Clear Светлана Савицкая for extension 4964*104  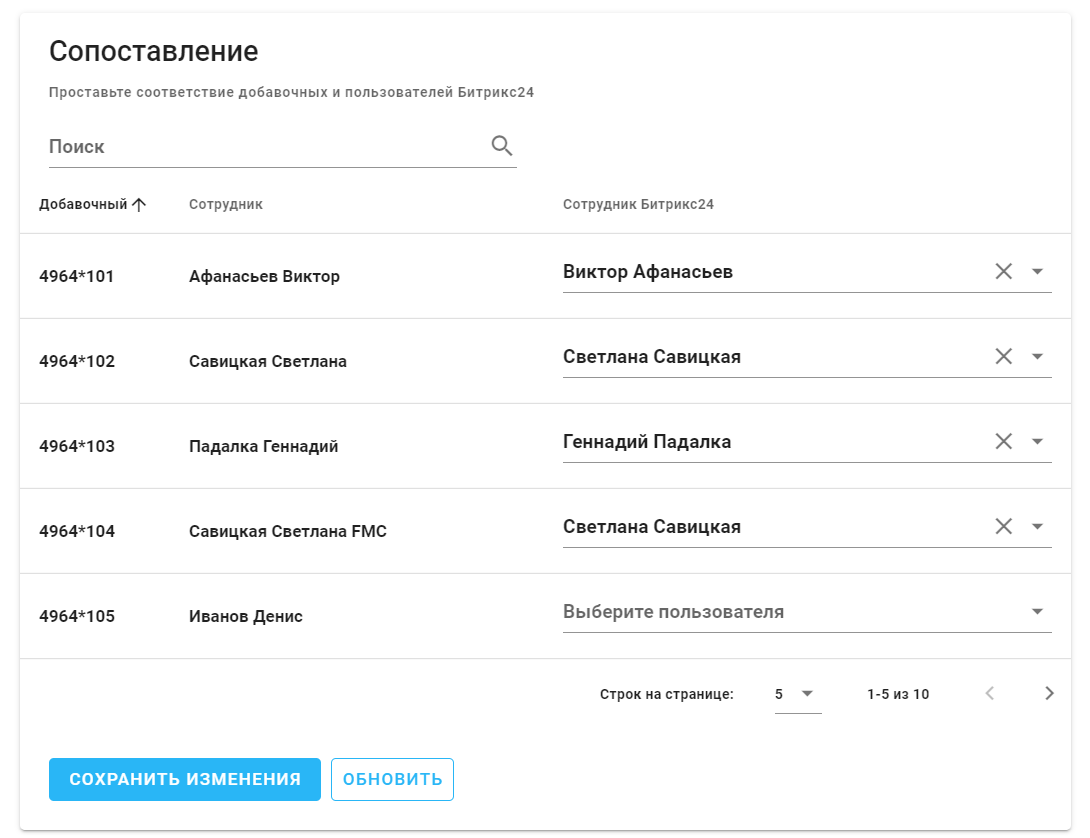click(1004, 526)
